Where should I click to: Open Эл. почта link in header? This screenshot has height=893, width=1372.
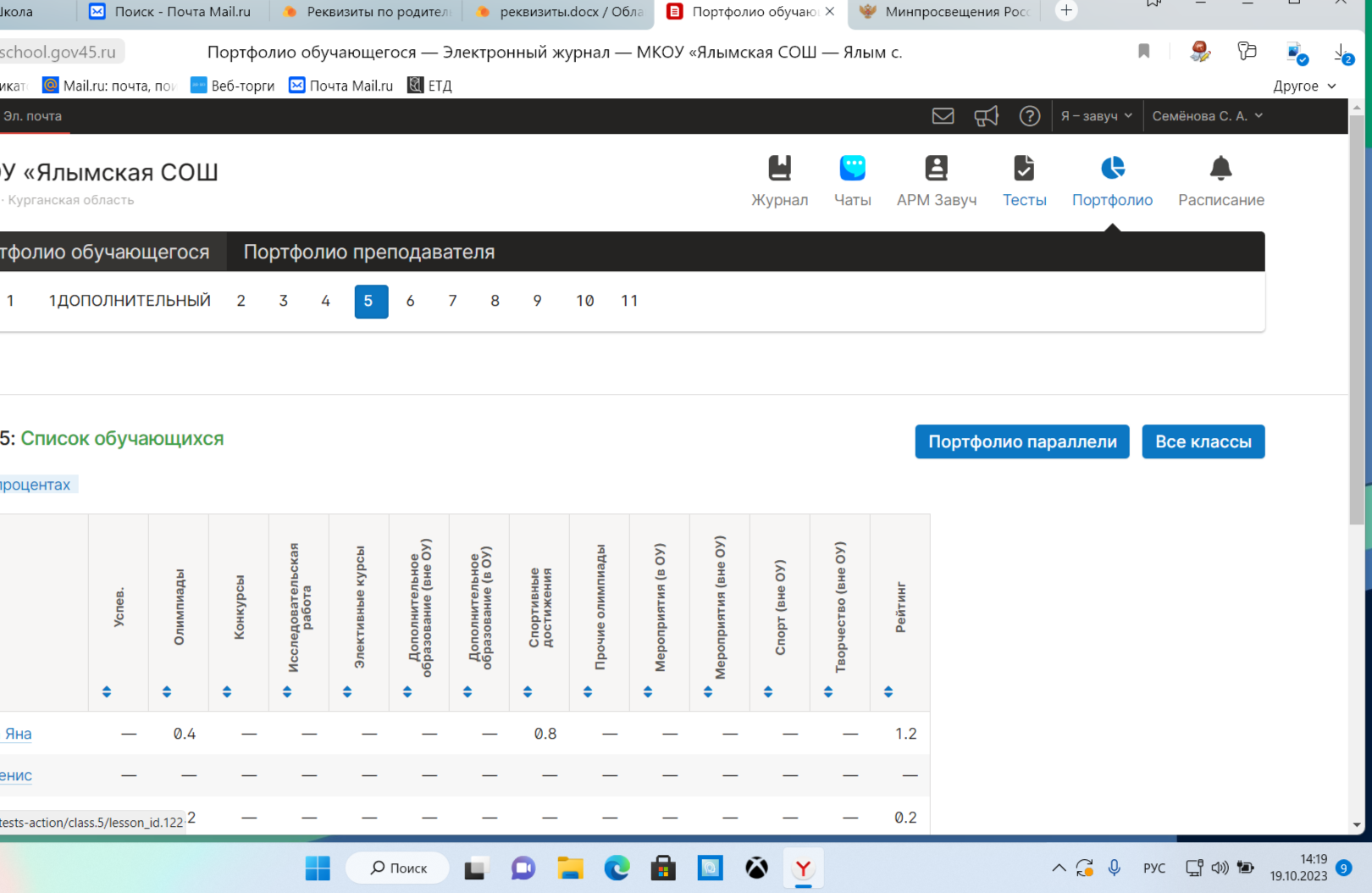coord(32,116)
